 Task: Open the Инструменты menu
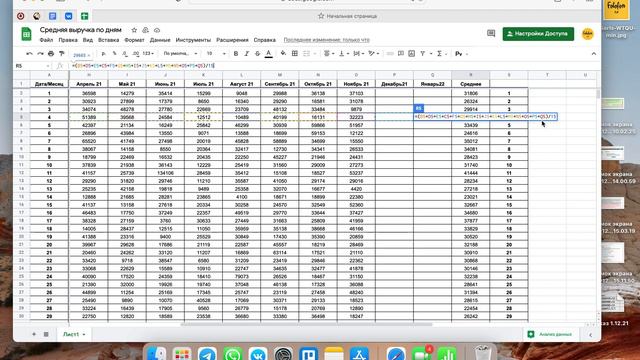pos(193,40)
